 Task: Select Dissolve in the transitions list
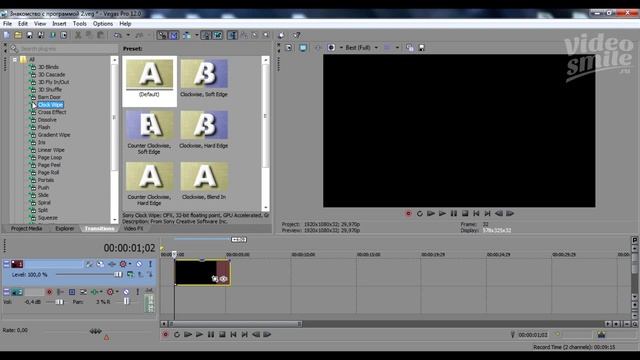tap(47, 120)
